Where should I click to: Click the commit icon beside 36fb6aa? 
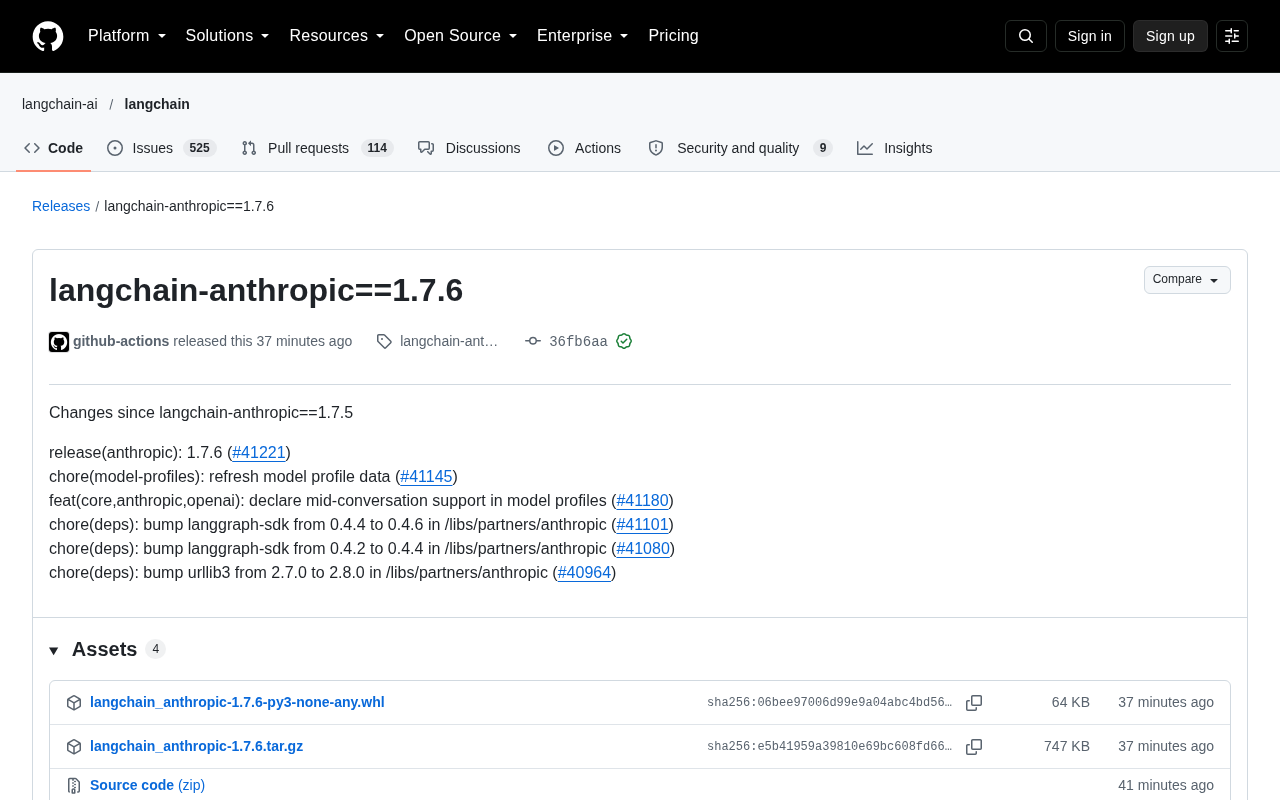tap(533, 341)
